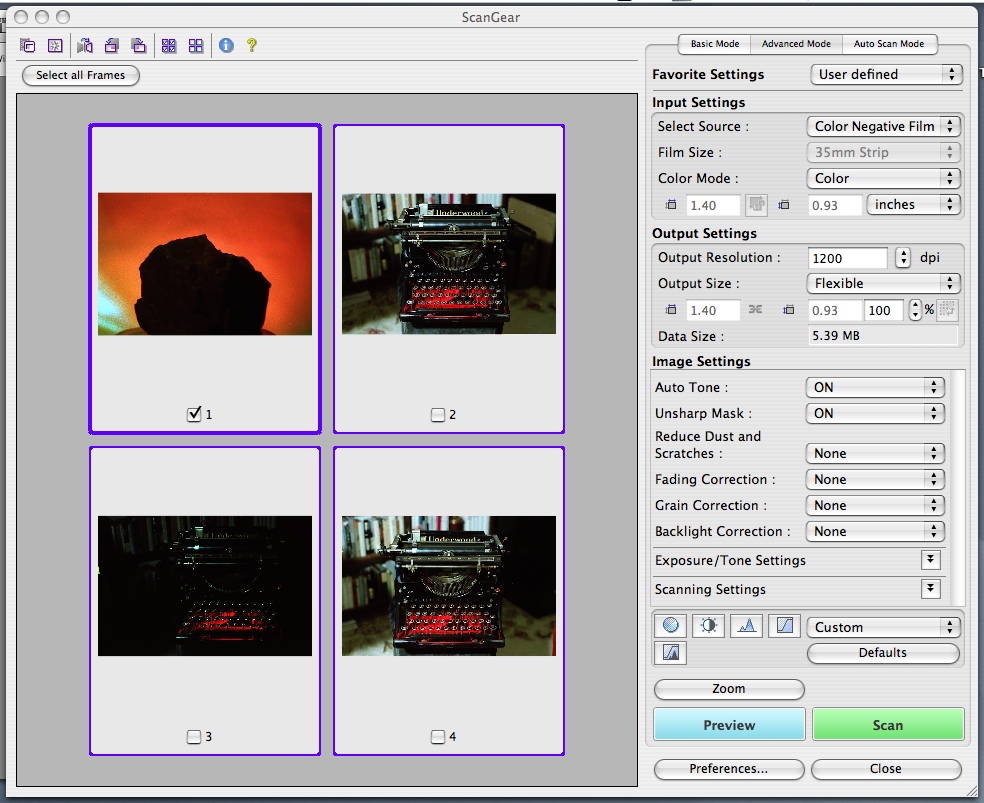Image resolution: width=984 pixels, height=803 pixels.
Task: Click the yellow question mark Help icon
Action: click(x=252, y=45)
